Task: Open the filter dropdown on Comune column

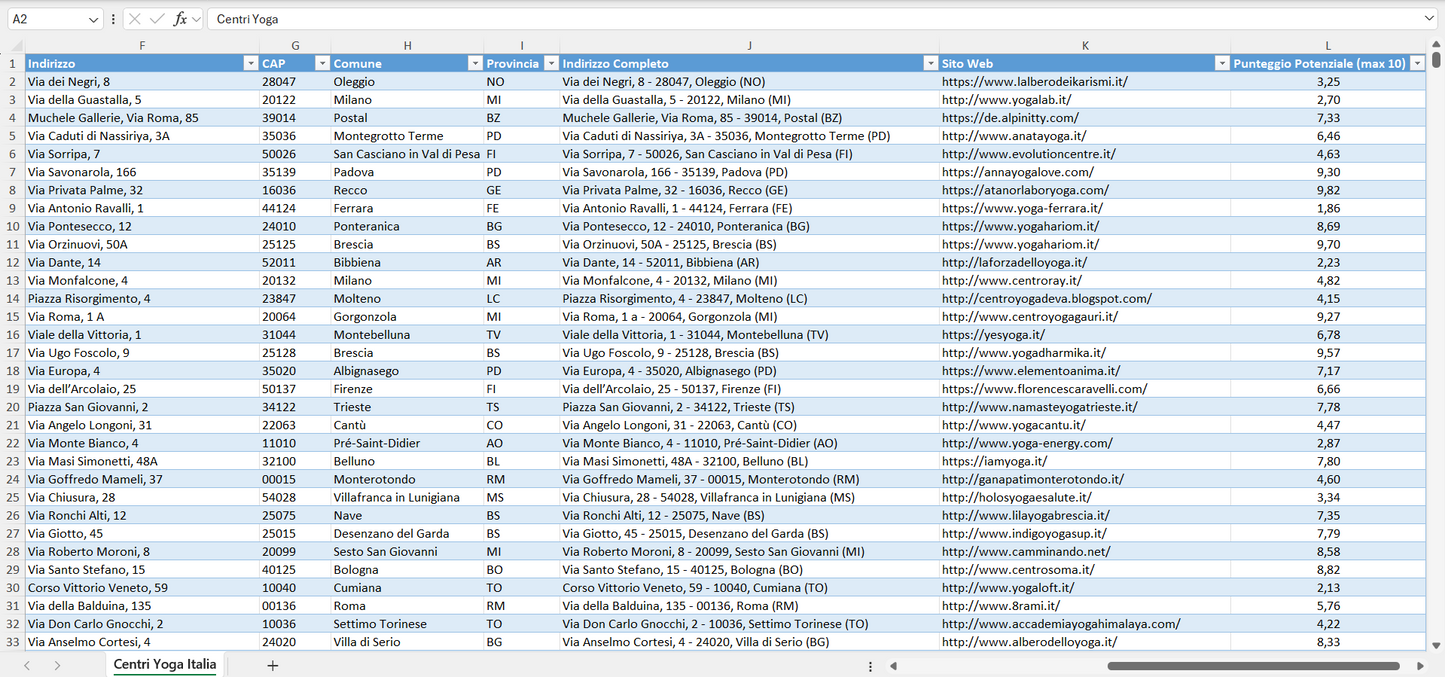Action: [x=475, y=62]
